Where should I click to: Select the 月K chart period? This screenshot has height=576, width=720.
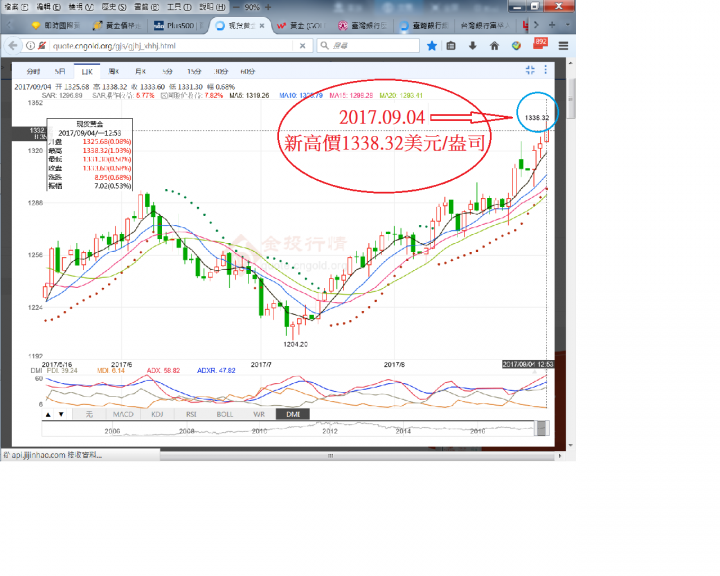click(140, 71)
